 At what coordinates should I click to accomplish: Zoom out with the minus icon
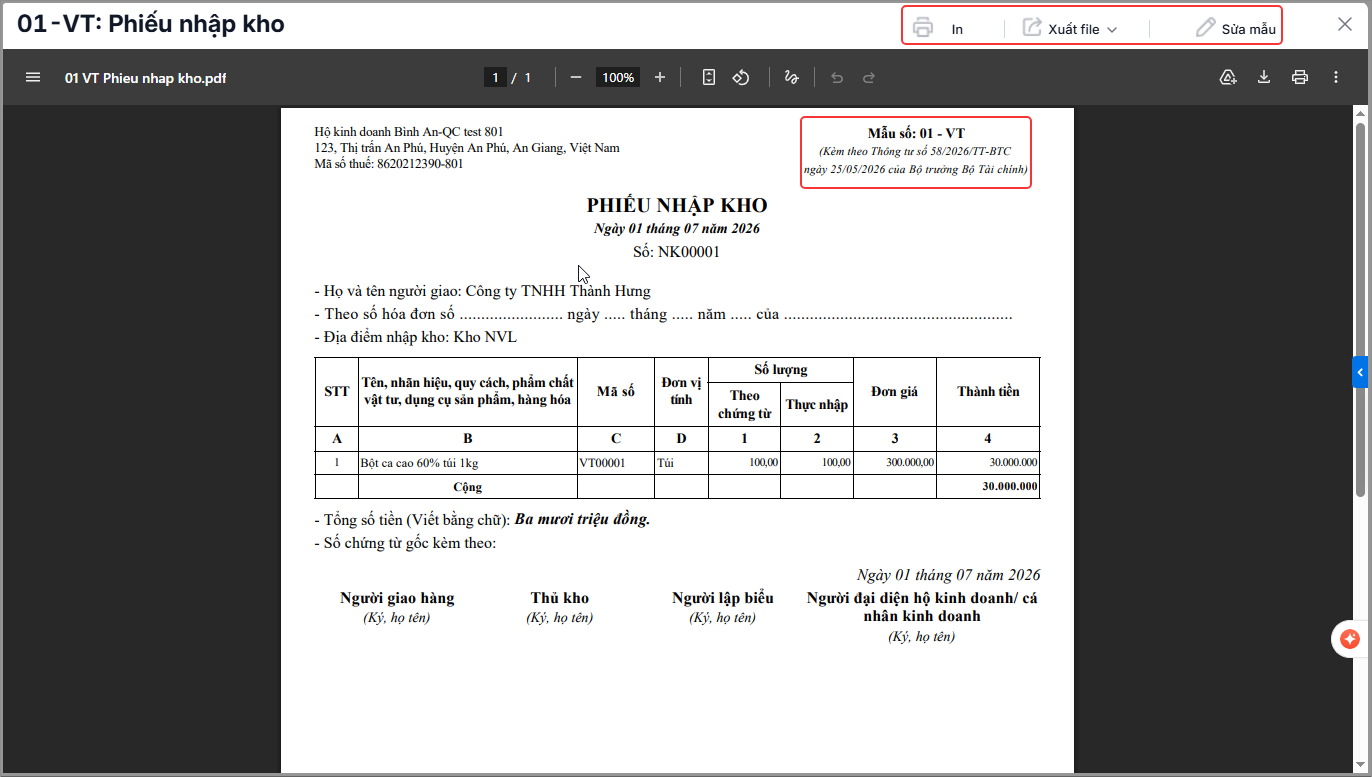pyautogui.click(x=576, y=77)
